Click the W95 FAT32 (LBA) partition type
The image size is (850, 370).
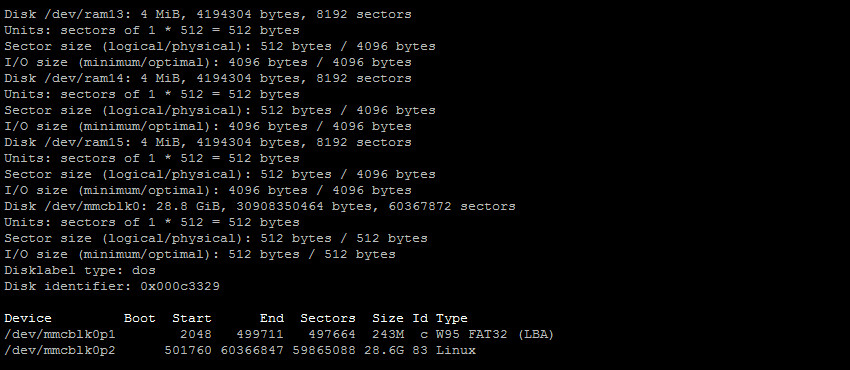pos(495,335)
